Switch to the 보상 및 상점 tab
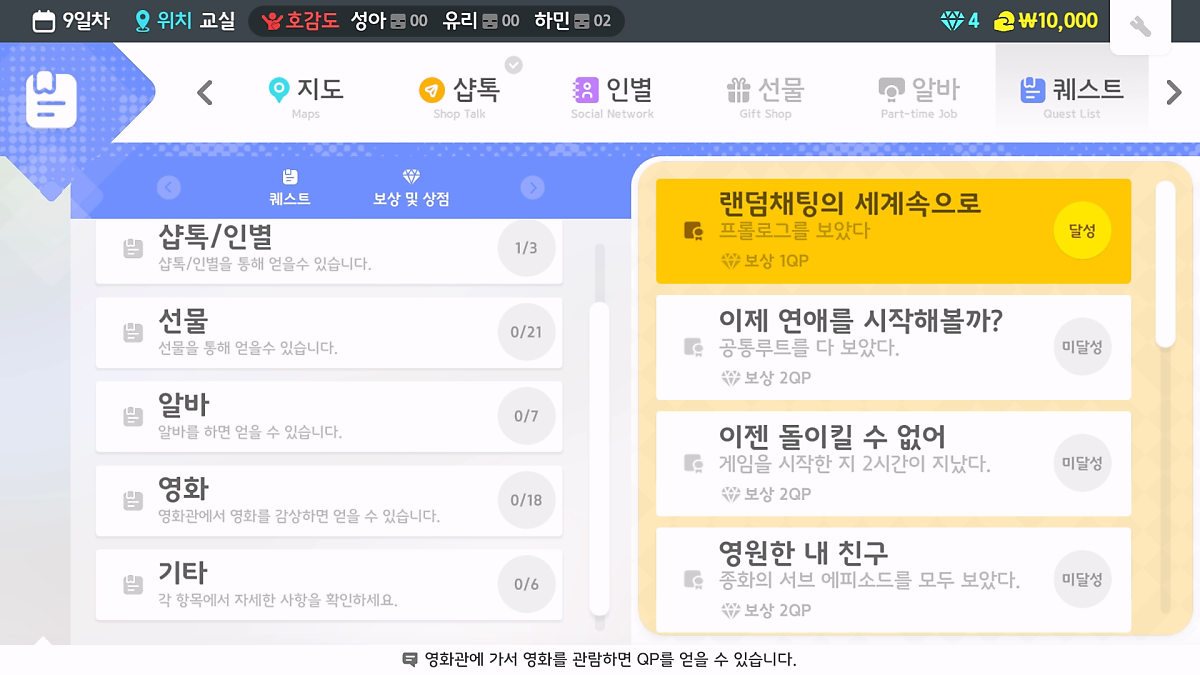 [x=411, y=188]
